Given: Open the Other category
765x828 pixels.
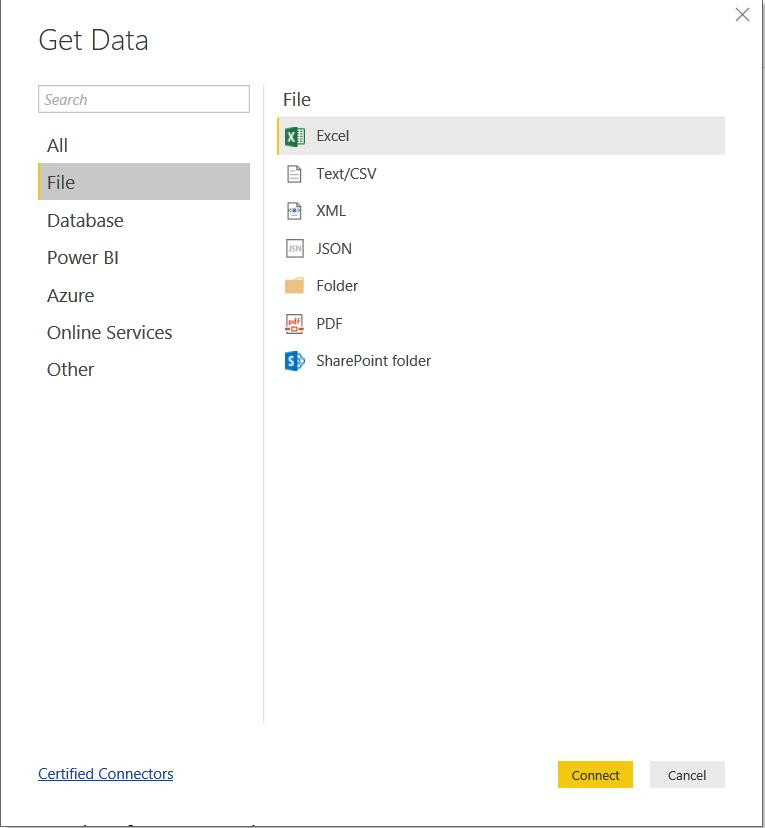Looking at the screenshot, I should 144,369.
